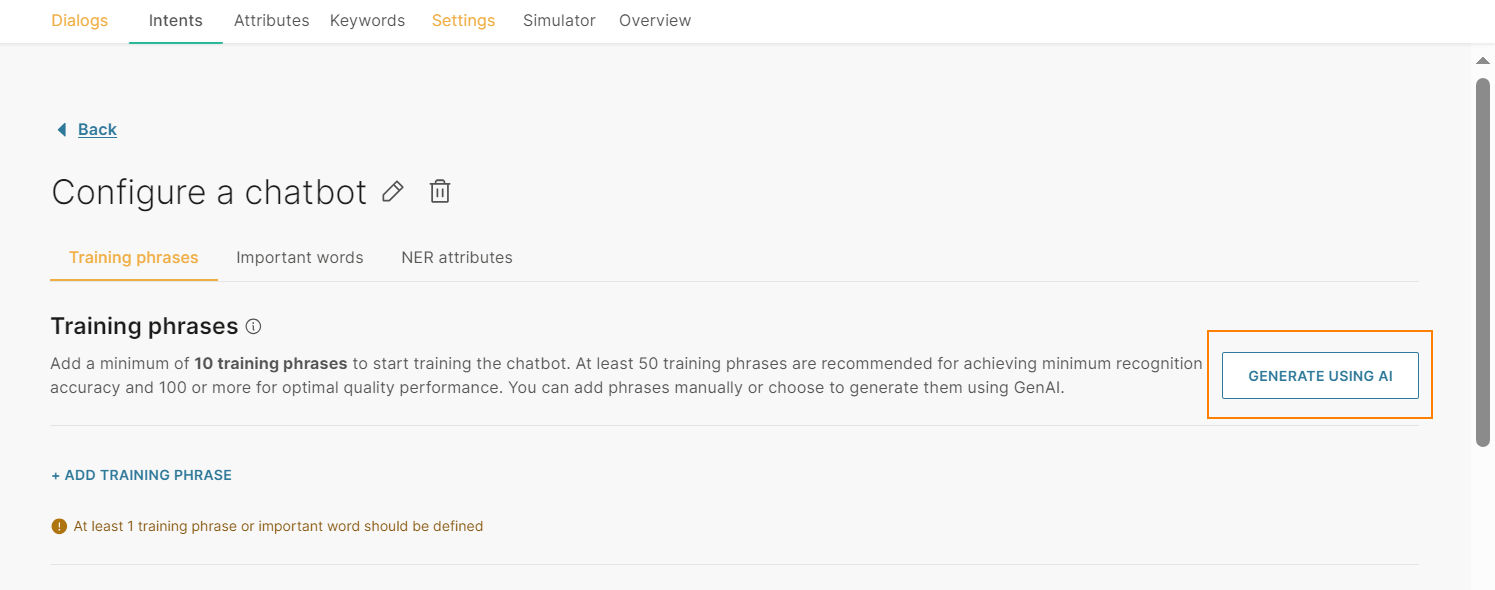The image size is (1495, 590).
Task: Open the Dialogs tab
Action: click(x=80, y=20)
